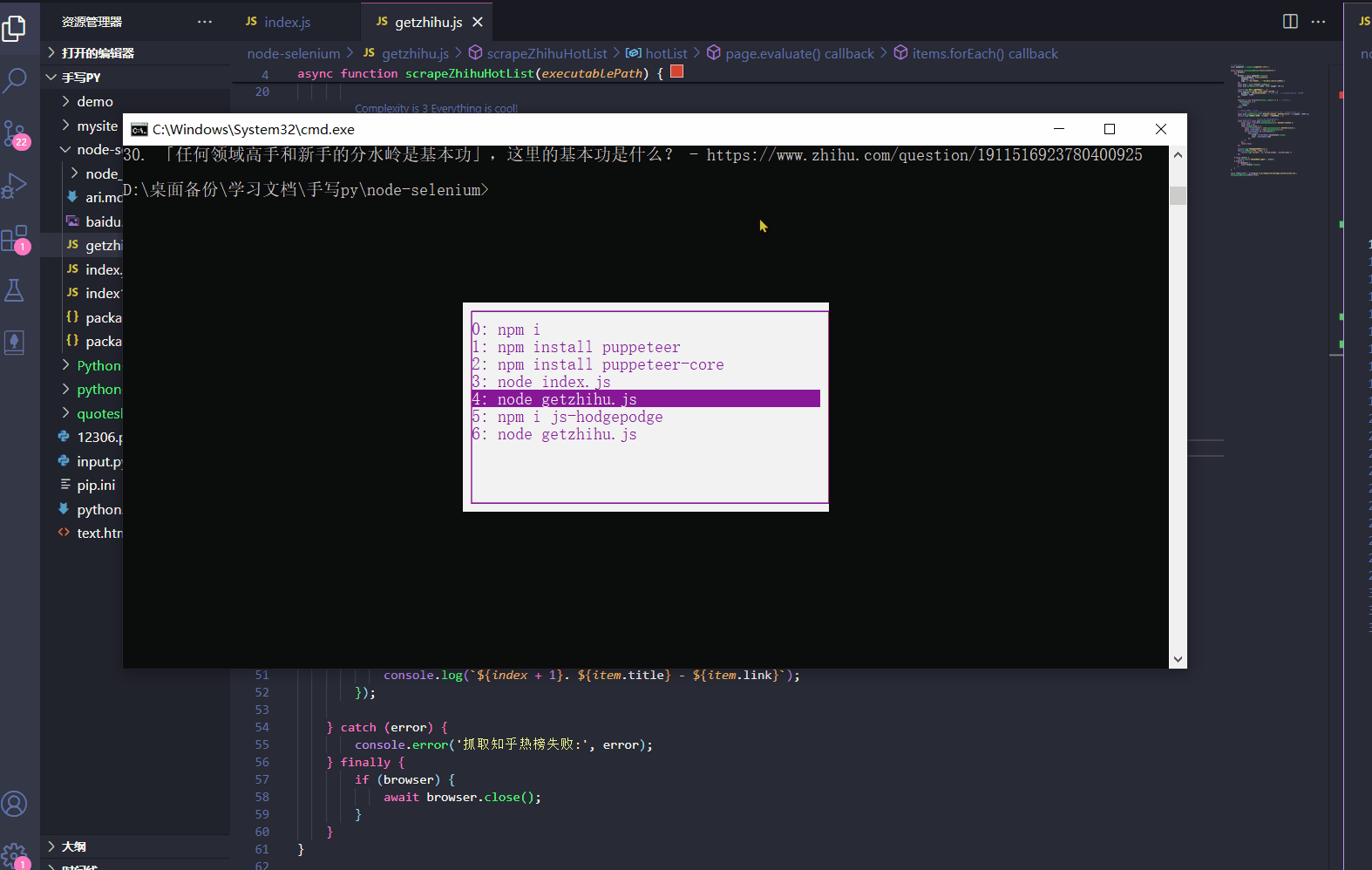Expand the 大纲 outline section
The width and height of the screenshot is (1372, 870).
[135, 846]
